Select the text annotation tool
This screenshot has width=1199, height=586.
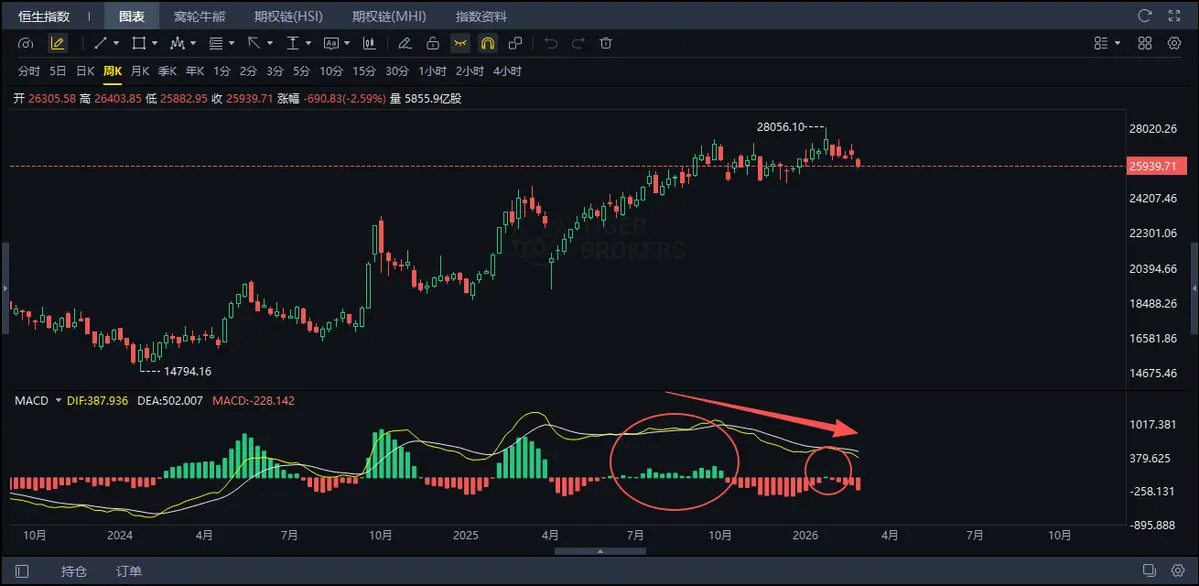coord(331,44)
